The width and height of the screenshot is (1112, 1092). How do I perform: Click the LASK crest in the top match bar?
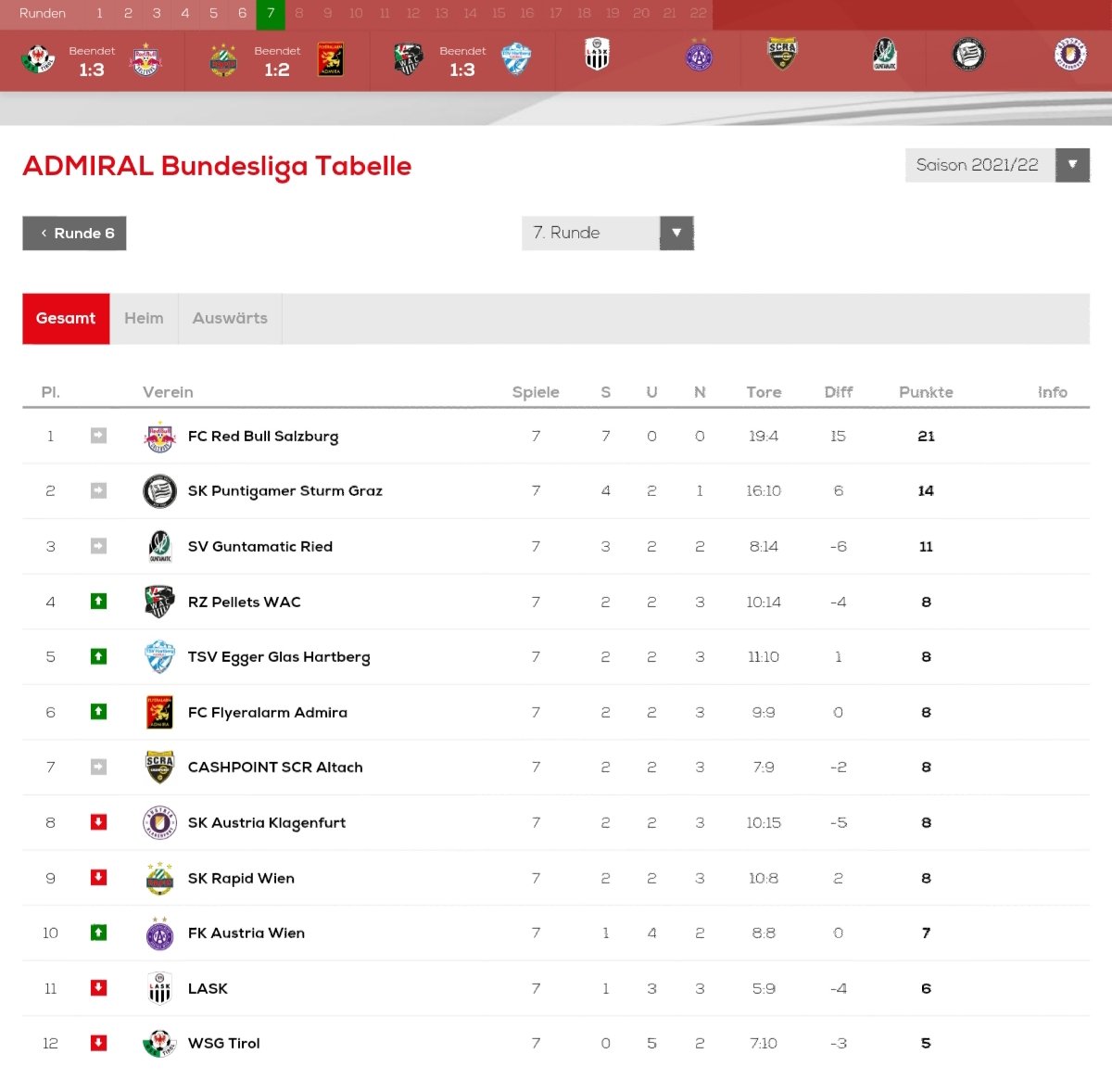pos(598,55)
